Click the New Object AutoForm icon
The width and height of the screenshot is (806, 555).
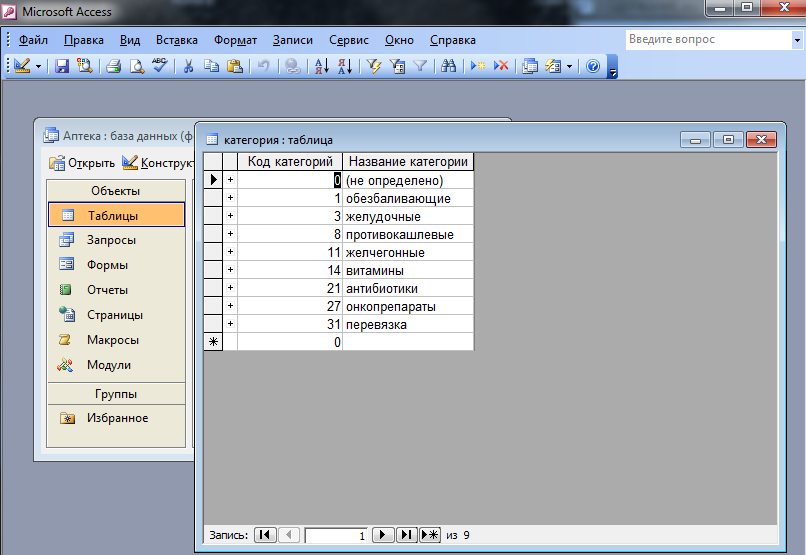[x=553, y=66]
